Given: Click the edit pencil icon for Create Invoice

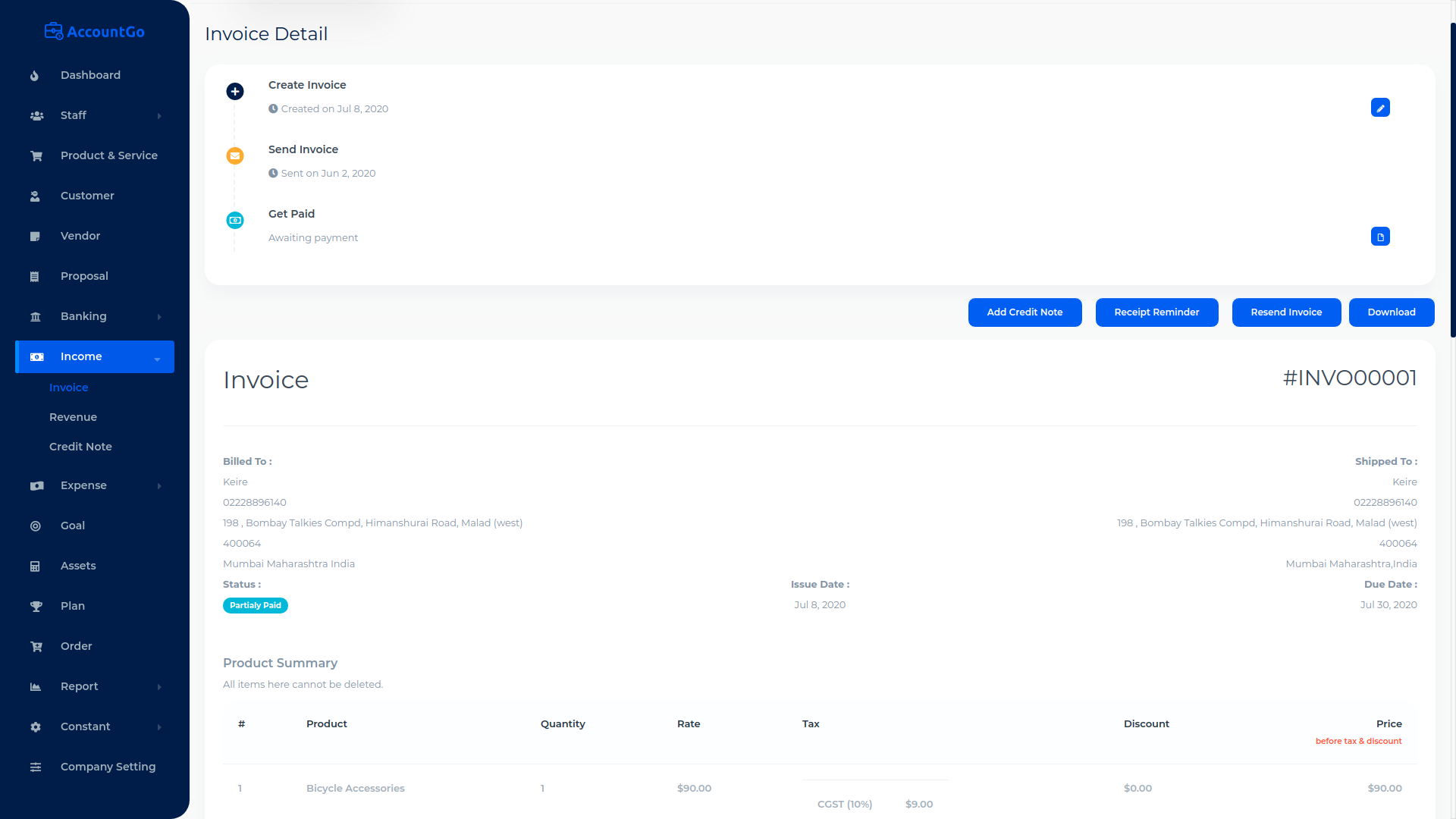Looking at the screenshot, I should [1380, 108].
